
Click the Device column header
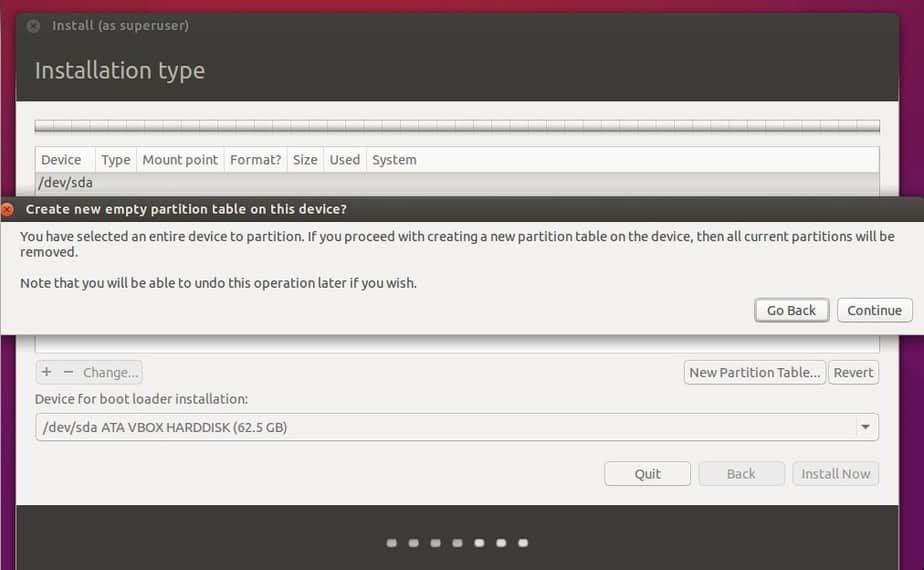coord(65,160)
